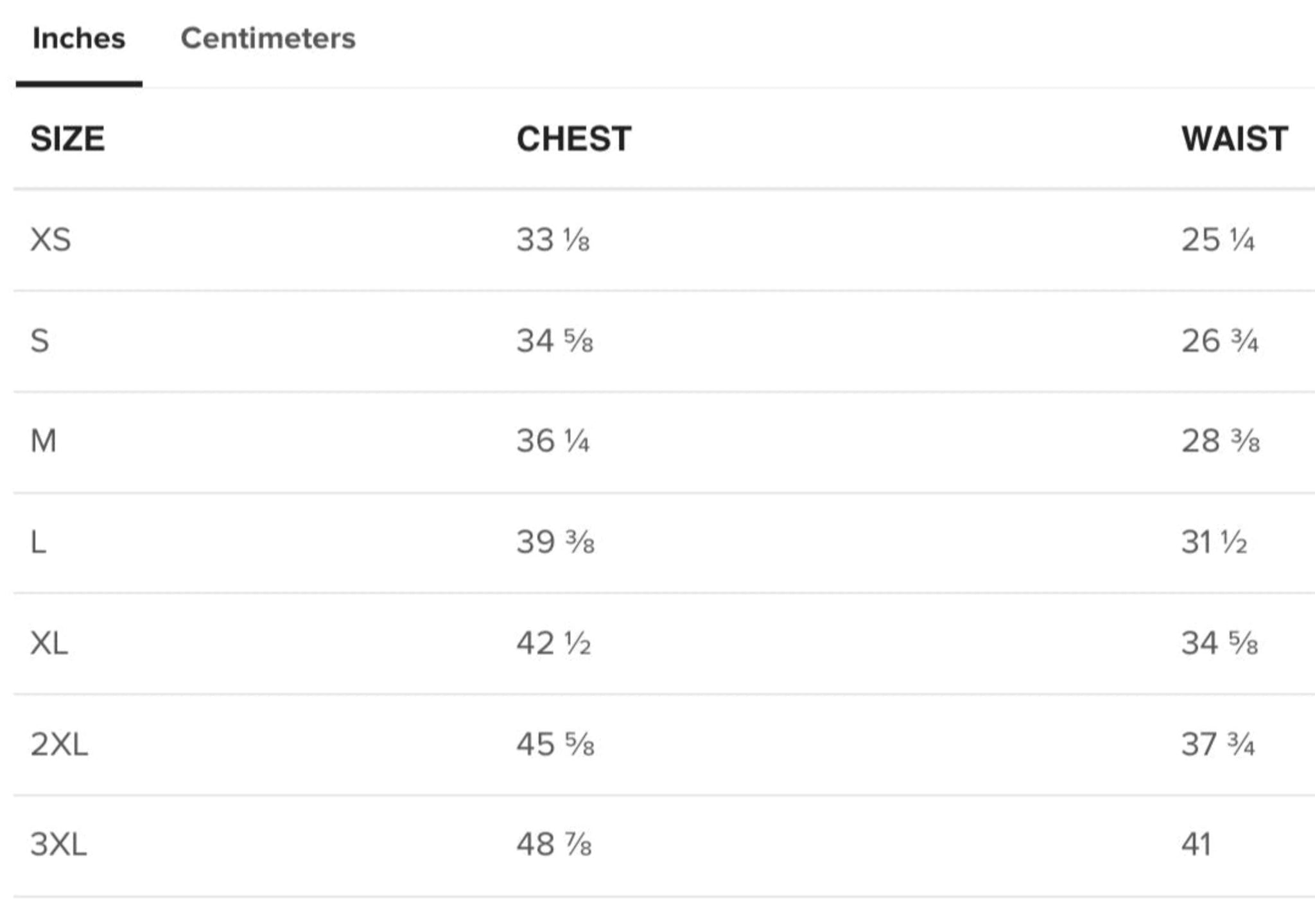Select the Inches tab
The height and width of the screenshot is (924, 1315).
pos(79,39)
